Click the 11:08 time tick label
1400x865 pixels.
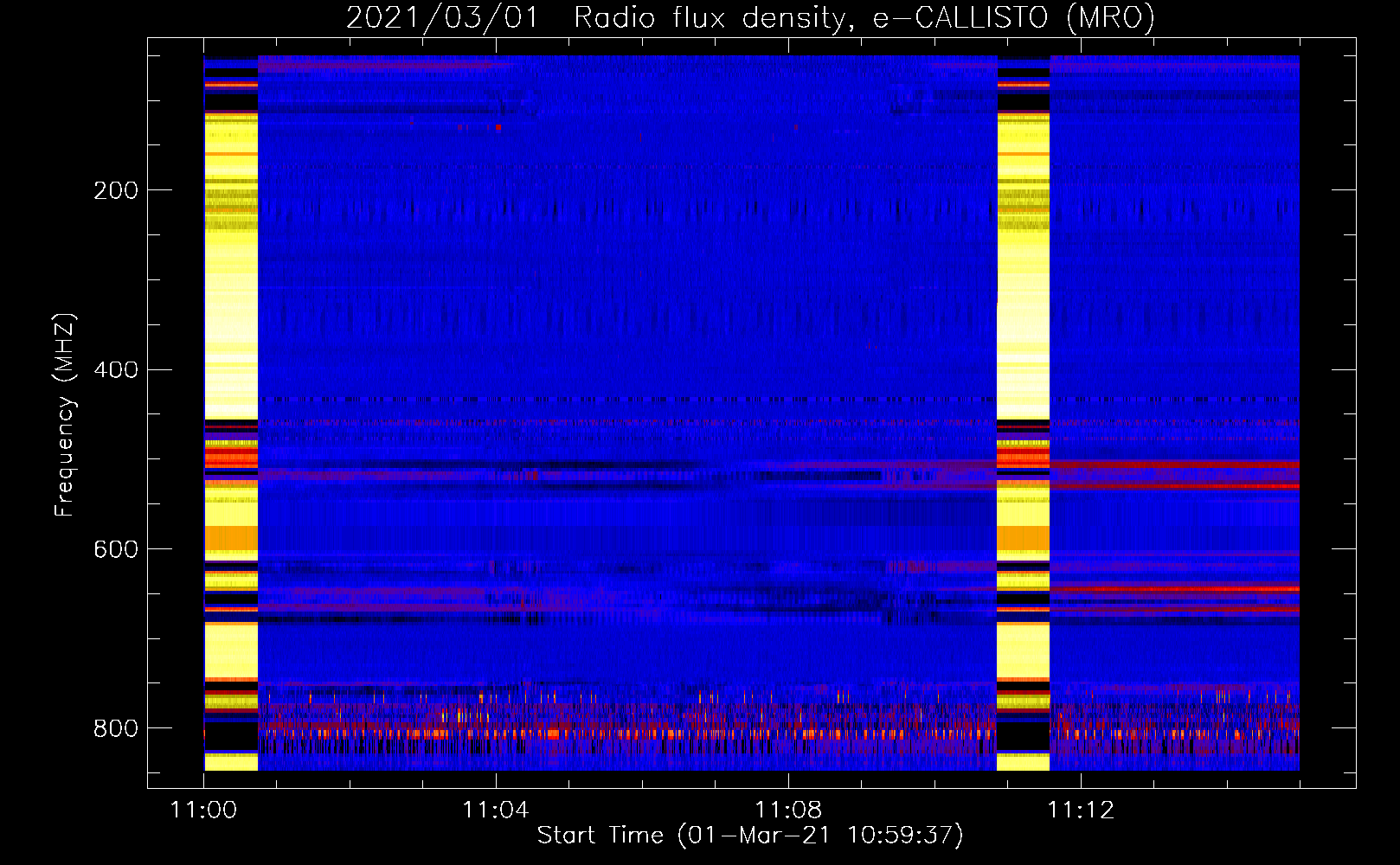(788, 811)
